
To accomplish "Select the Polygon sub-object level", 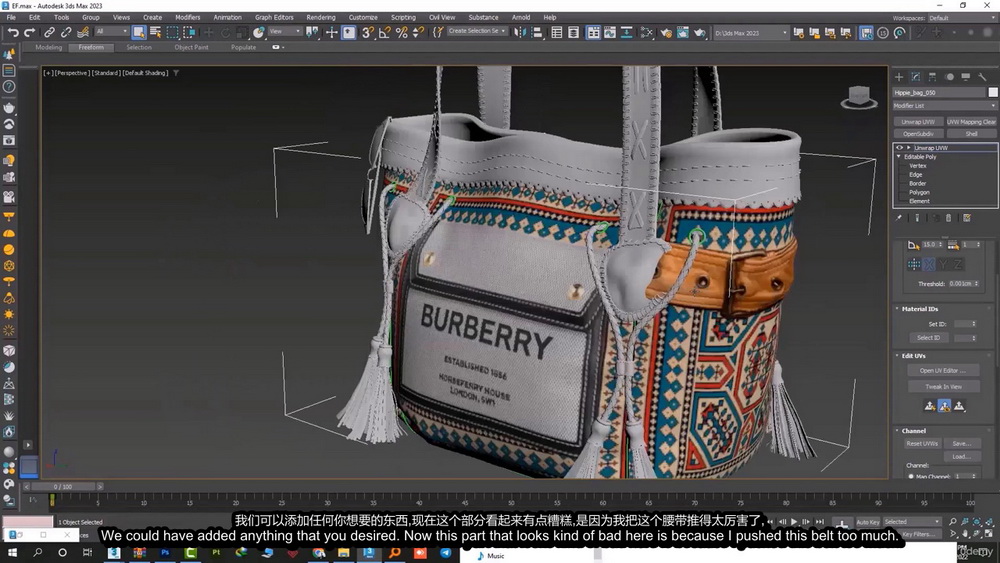I will [919, 193].
